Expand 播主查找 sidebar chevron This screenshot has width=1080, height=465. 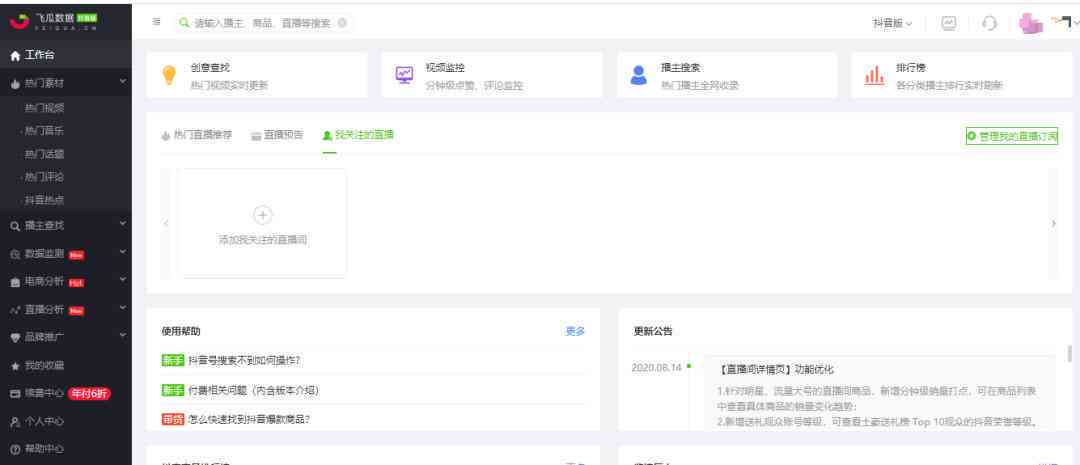(123, 224)
